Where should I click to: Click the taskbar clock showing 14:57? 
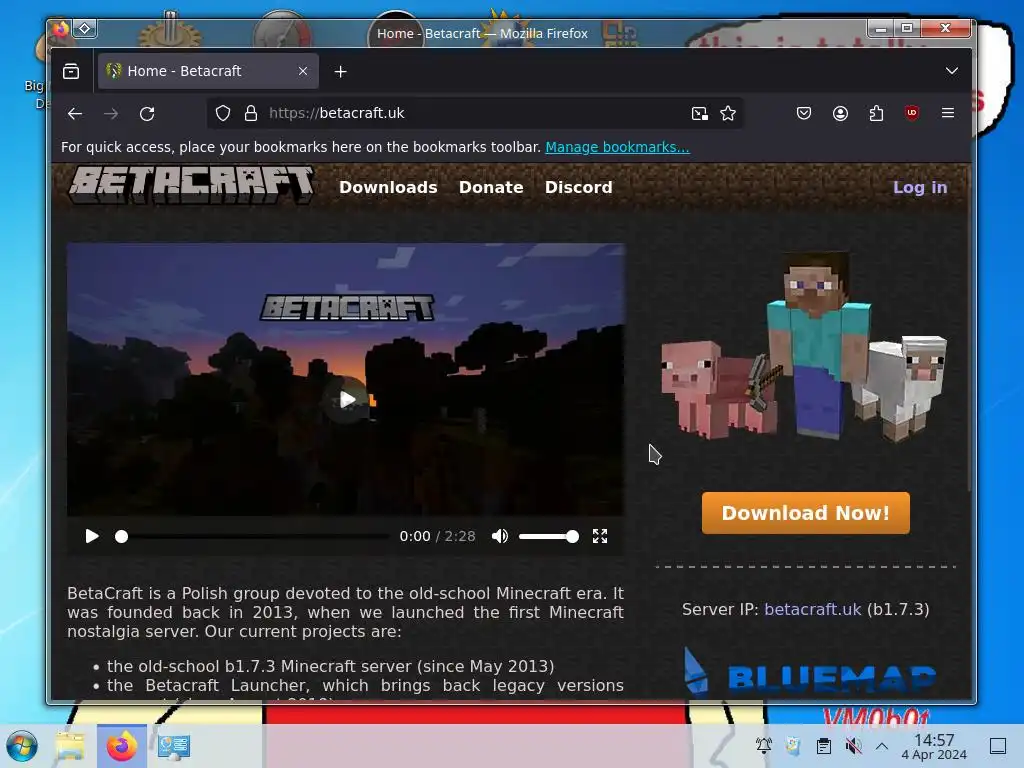click(x=934, y=746)
